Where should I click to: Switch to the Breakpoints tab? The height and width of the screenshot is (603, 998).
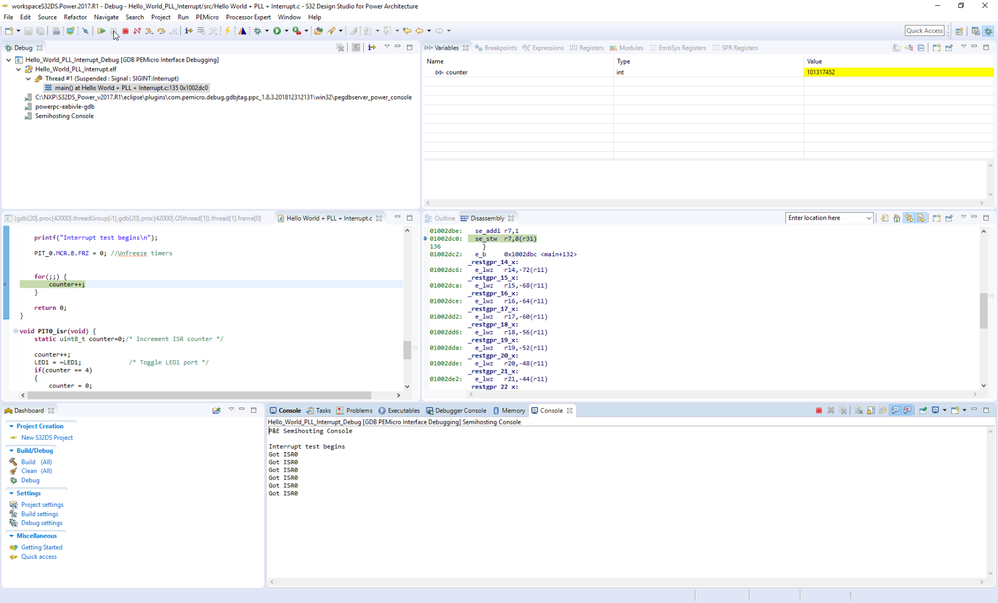[495, 48]
